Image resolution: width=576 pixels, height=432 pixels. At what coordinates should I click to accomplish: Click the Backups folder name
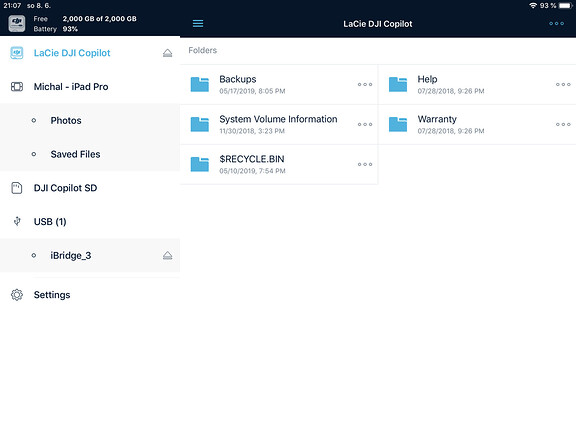(238, 79)
